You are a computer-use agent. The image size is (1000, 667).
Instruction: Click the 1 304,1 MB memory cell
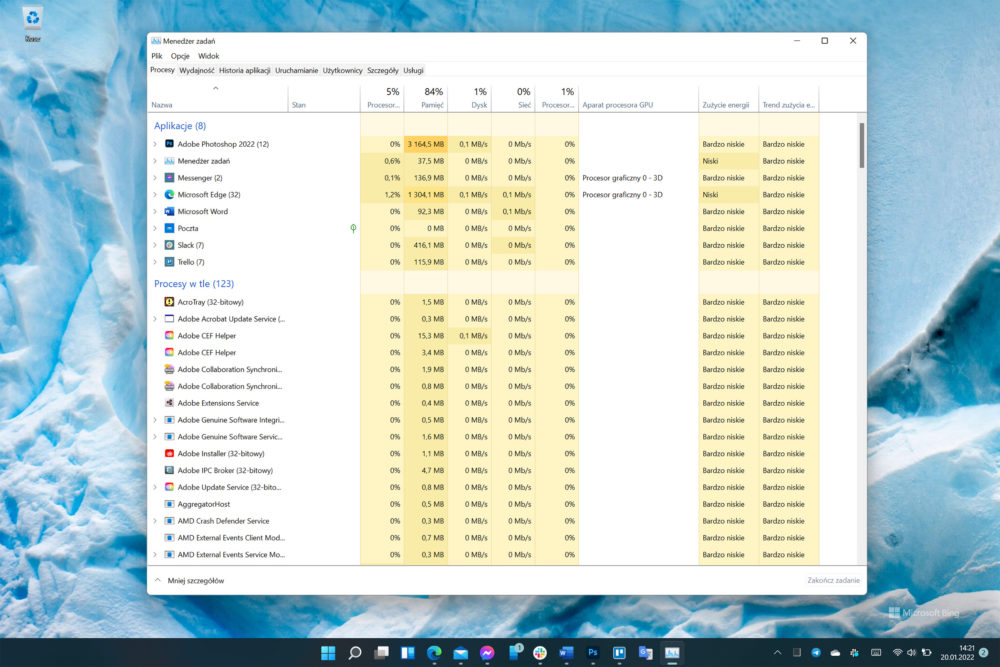pyautogui.click(x=426, y=194)
